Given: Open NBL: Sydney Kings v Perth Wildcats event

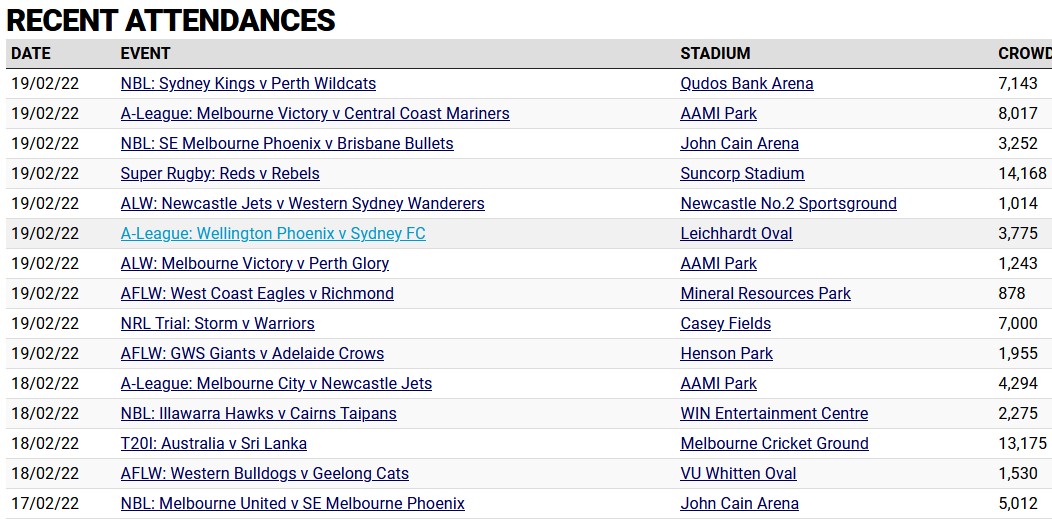Looking at the screenshot, I should 248,84.
